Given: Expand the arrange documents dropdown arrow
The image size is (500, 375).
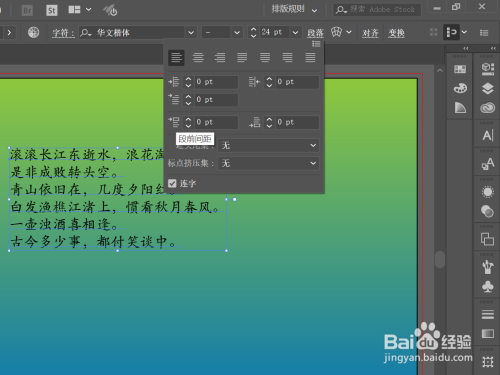Looking at the screenshot, I should pos(89,10).
